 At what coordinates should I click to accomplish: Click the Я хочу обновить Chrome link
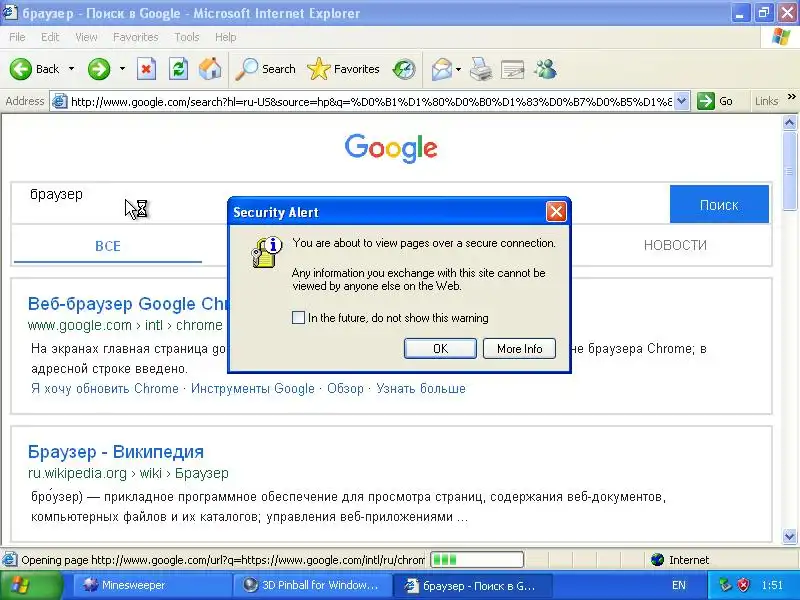click(x=105, y=388)
